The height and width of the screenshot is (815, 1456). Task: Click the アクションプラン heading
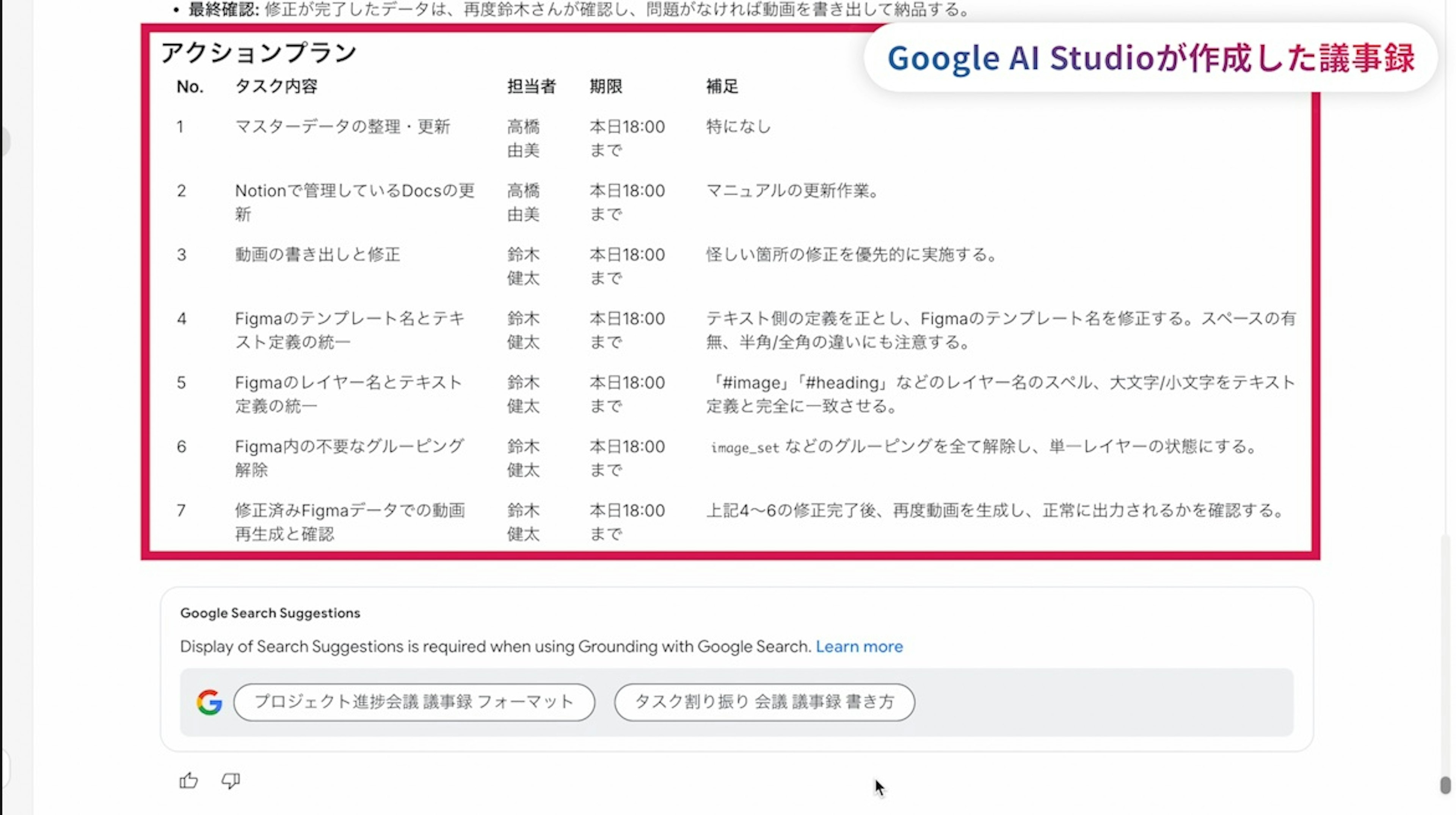pos(259,54)
